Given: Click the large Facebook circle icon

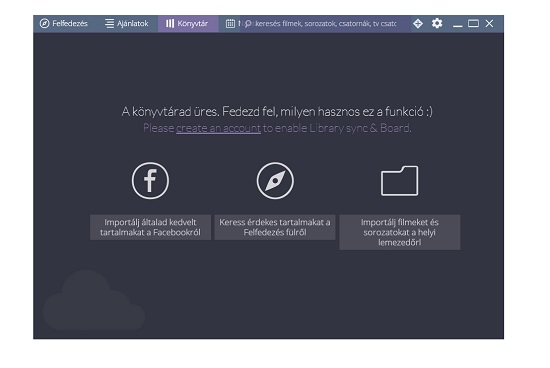Looking at the screenshot, I should click(150, 181).
